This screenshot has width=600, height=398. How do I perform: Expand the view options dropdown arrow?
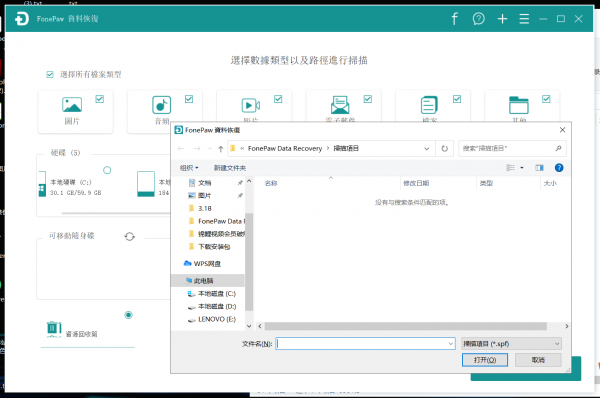[x=522, y=168]
